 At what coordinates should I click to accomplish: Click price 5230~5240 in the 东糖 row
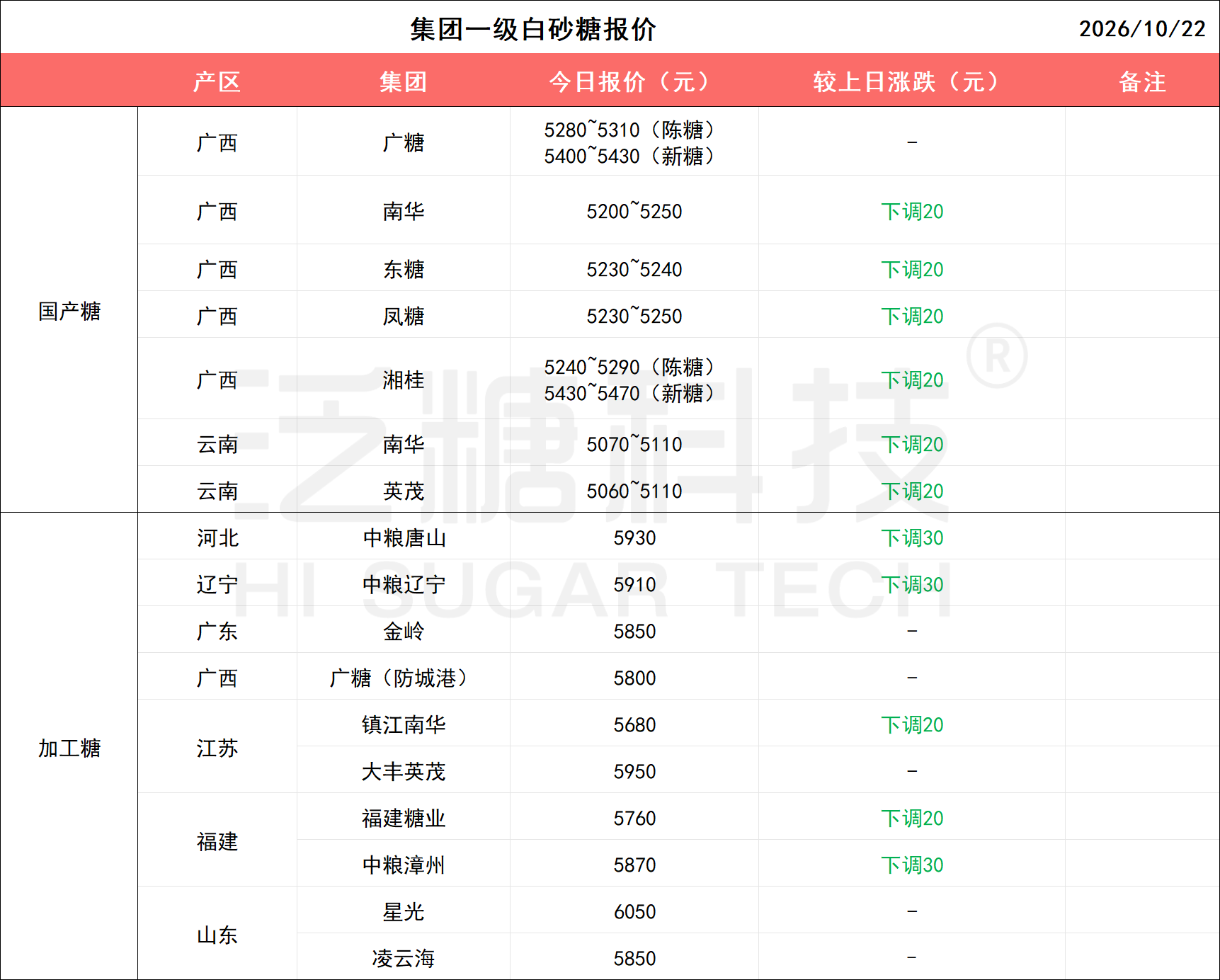click(634, 269)
